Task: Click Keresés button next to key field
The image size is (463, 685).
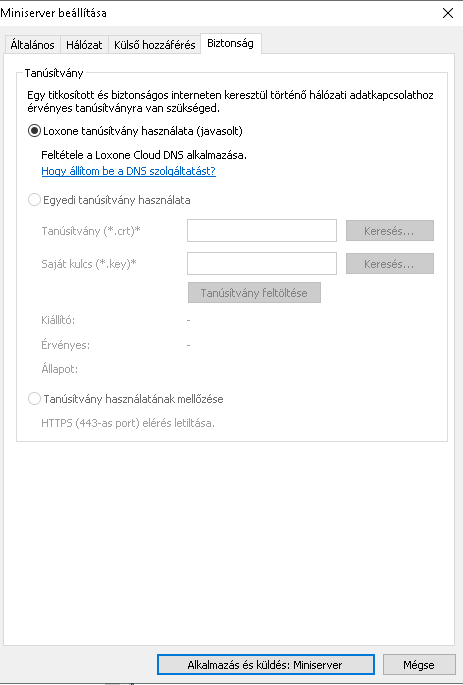Action: coord(390,264)
